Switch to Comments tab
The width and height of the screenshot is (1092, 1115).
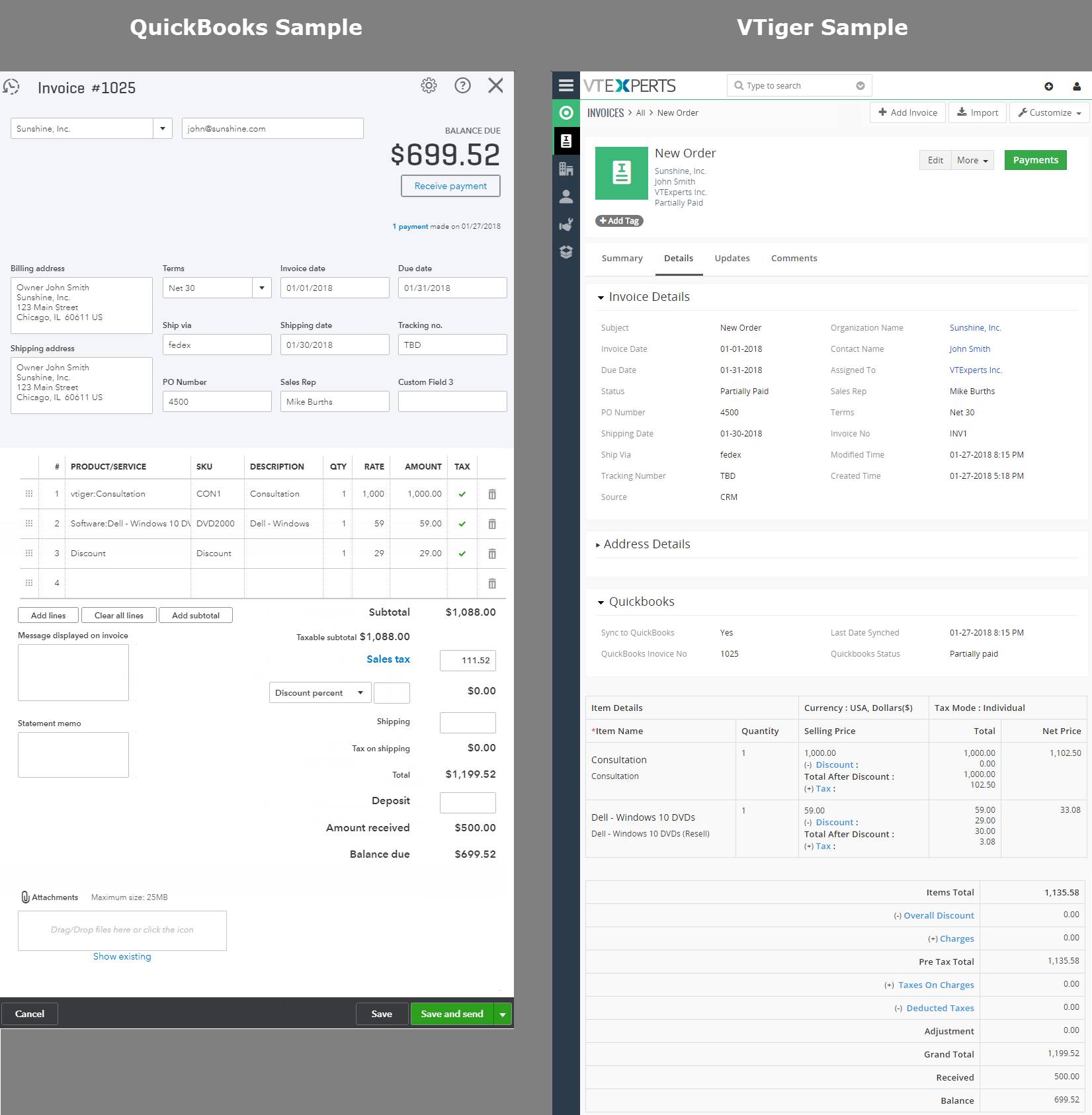click(794, 259)
